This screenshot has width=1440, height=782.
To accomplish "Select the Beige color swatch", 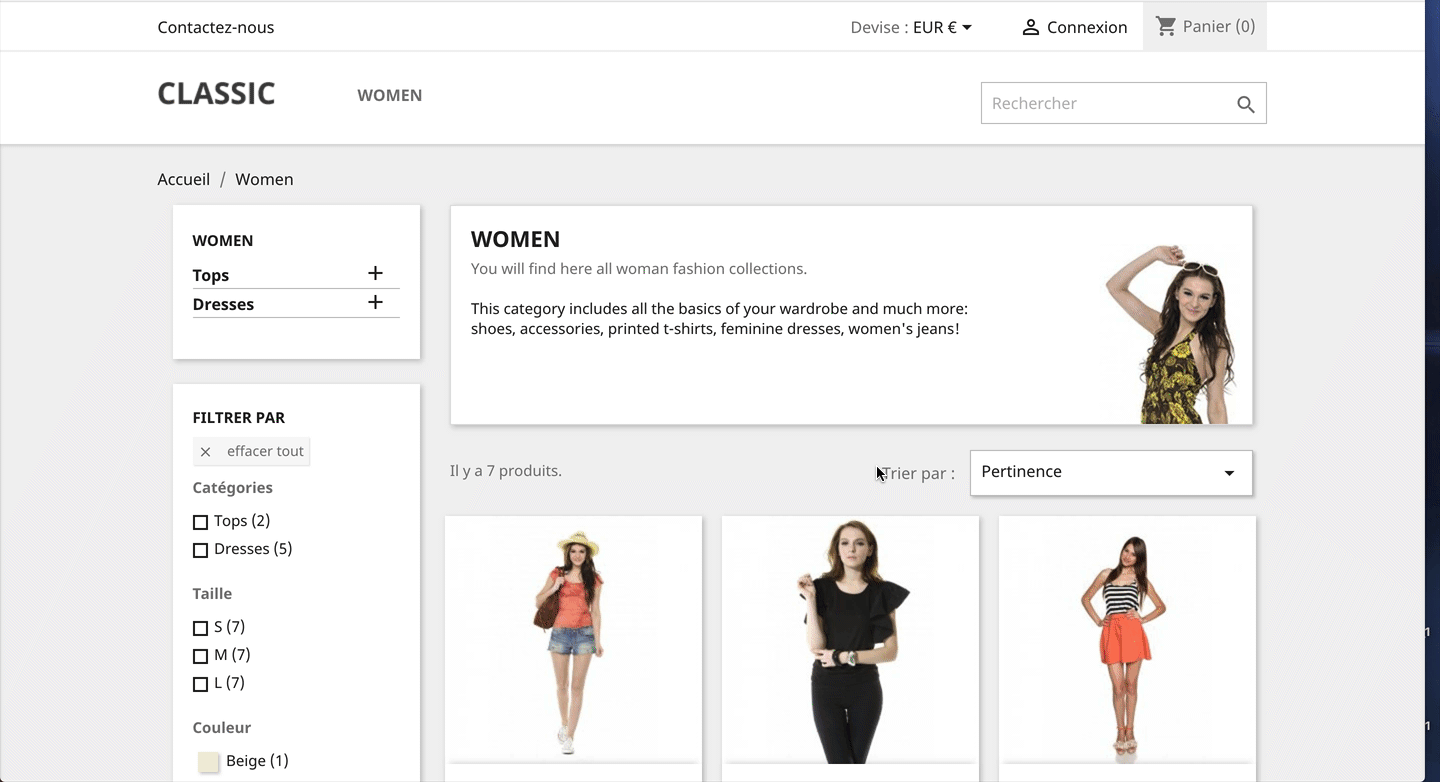I will pyautogui.click(x=208, y=761).
